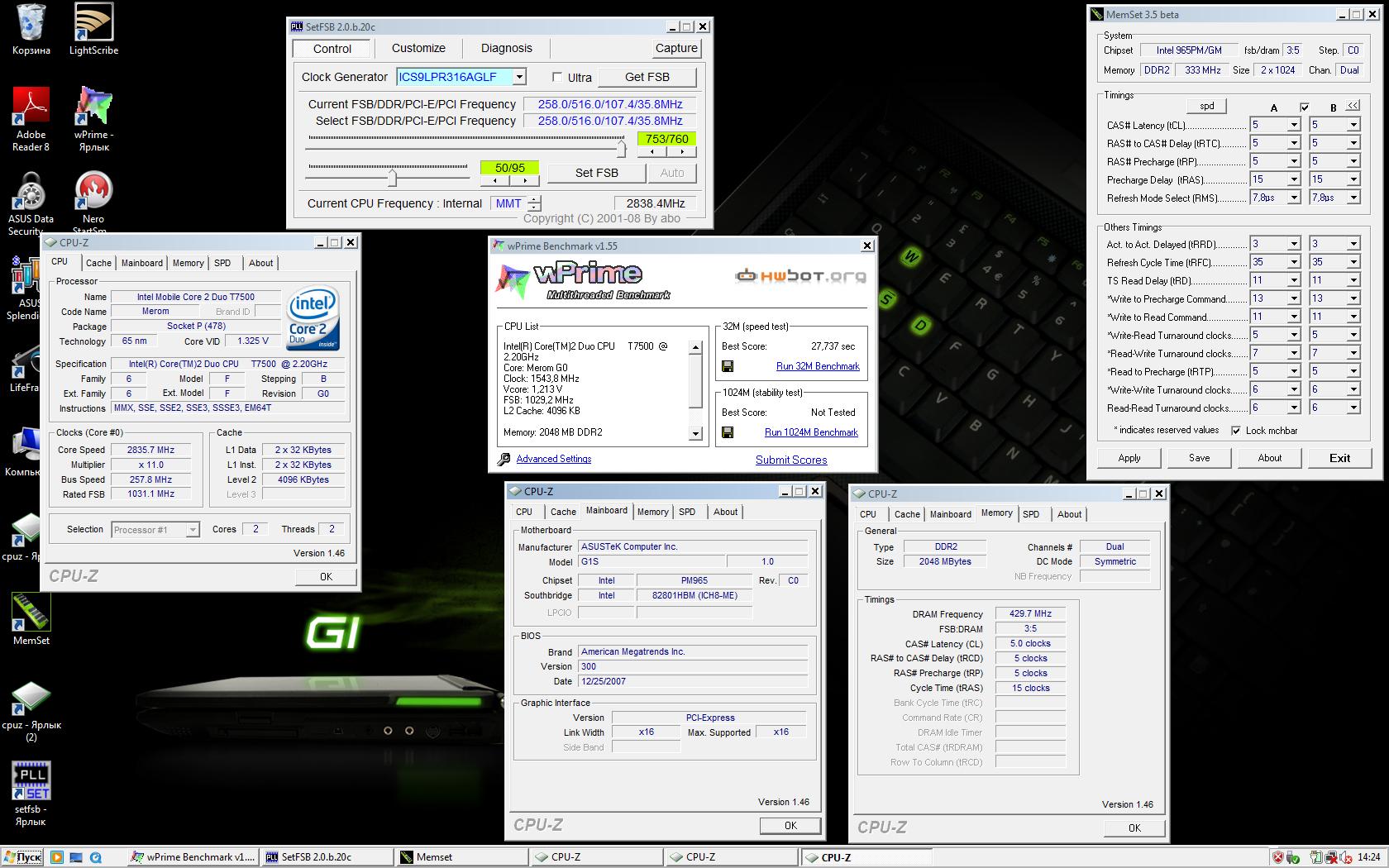
Task: Switch to About tab in CPU-Z memory window
Action: [1069, 514]
